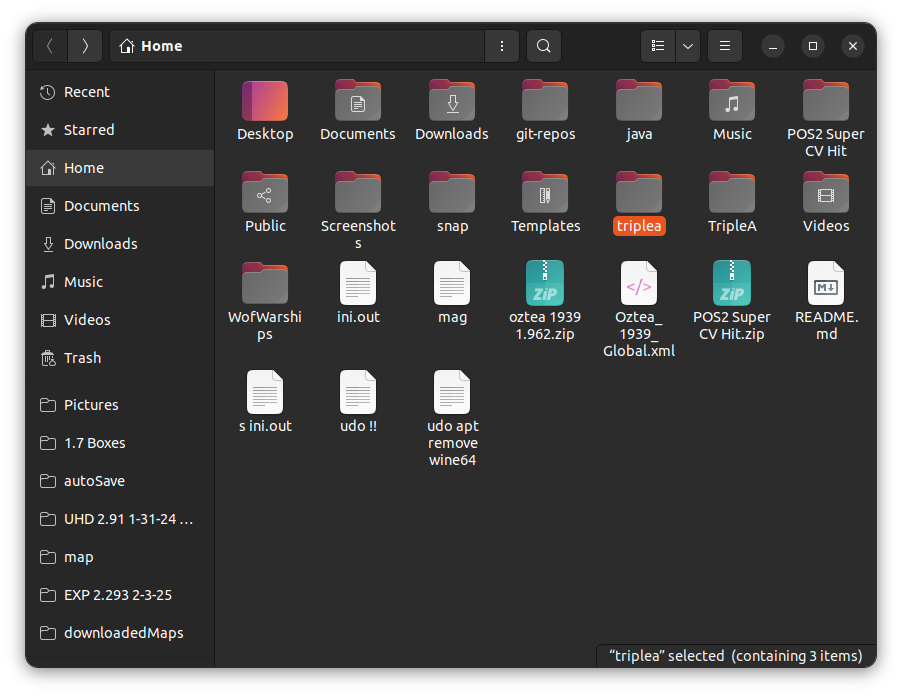Expand view options dropdown arrow
The image size is (902, 696).
tap(687, 46)
